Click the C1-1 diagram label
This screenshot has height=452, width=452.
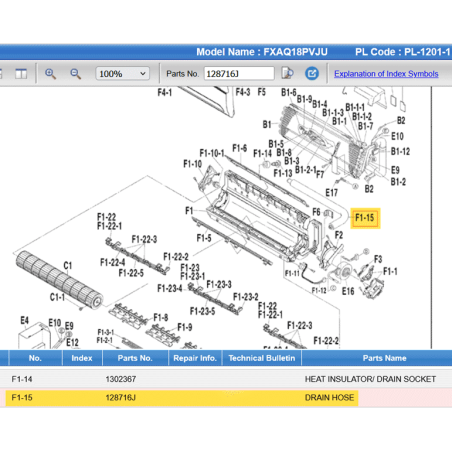57,297
